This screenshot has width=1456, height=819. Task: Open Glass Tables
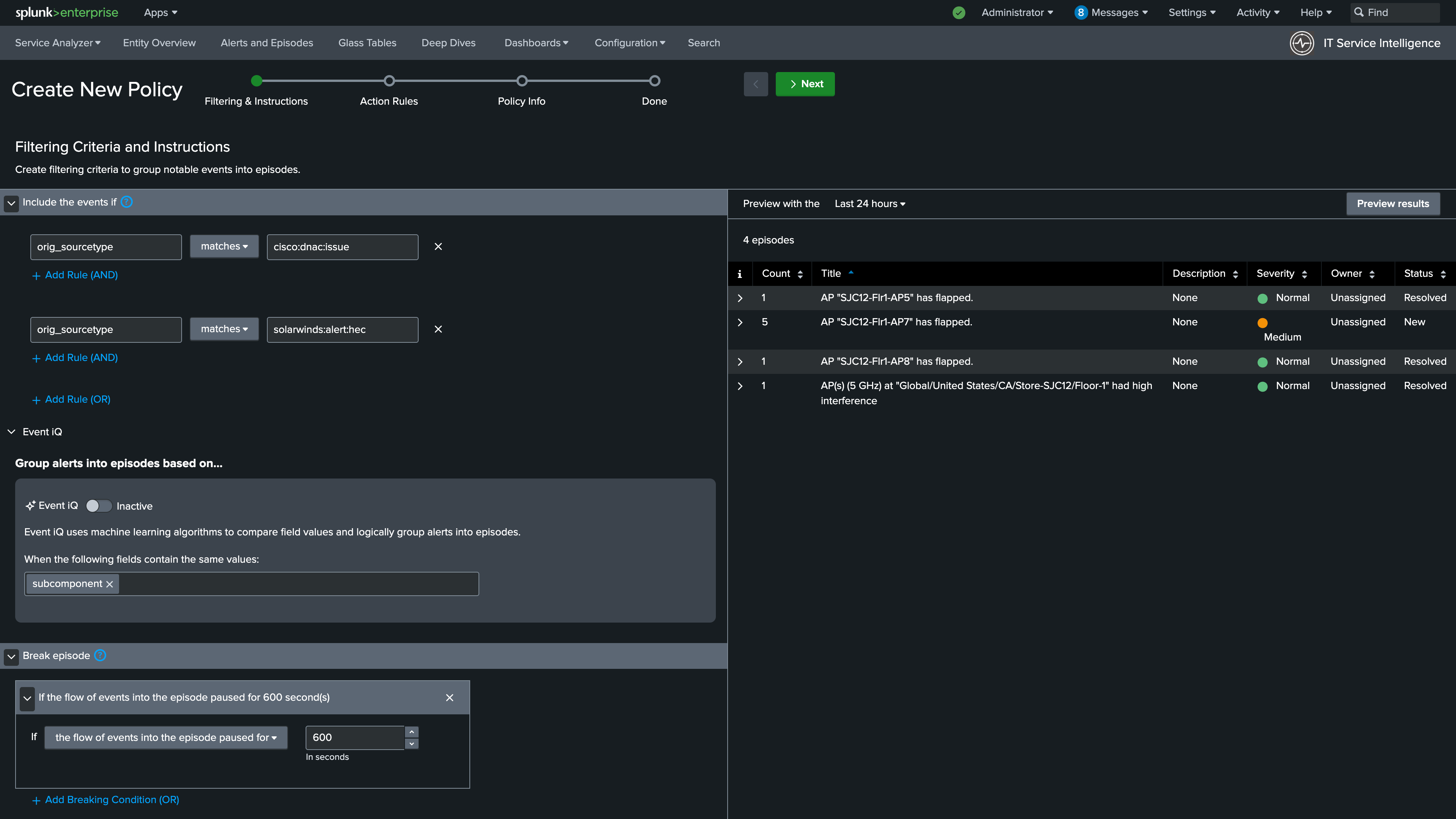click(x=367, y=43)
